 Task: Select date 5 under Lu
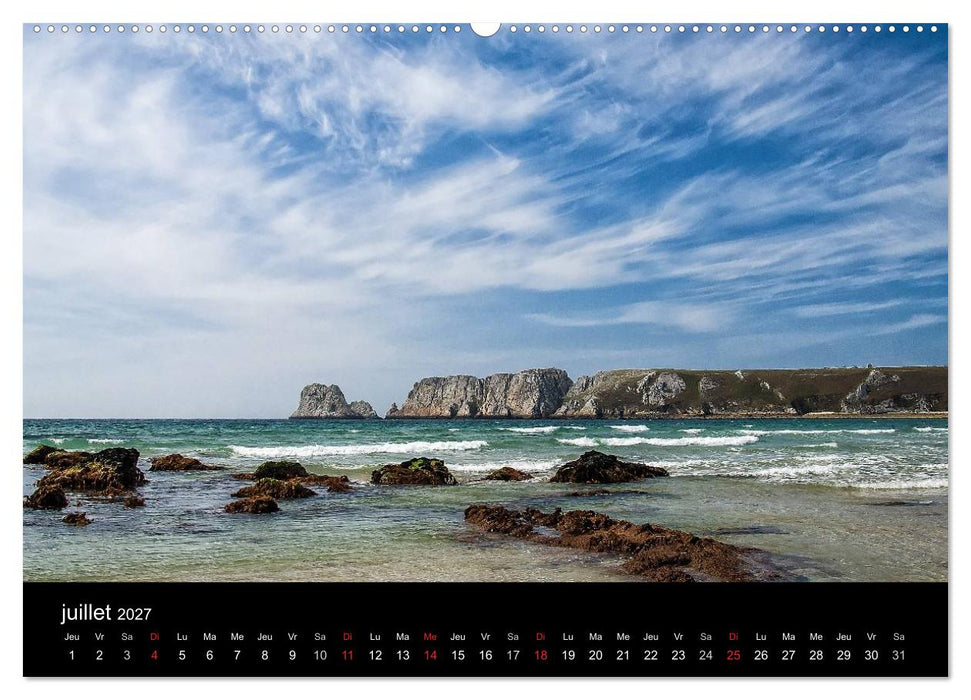point(182,655)
